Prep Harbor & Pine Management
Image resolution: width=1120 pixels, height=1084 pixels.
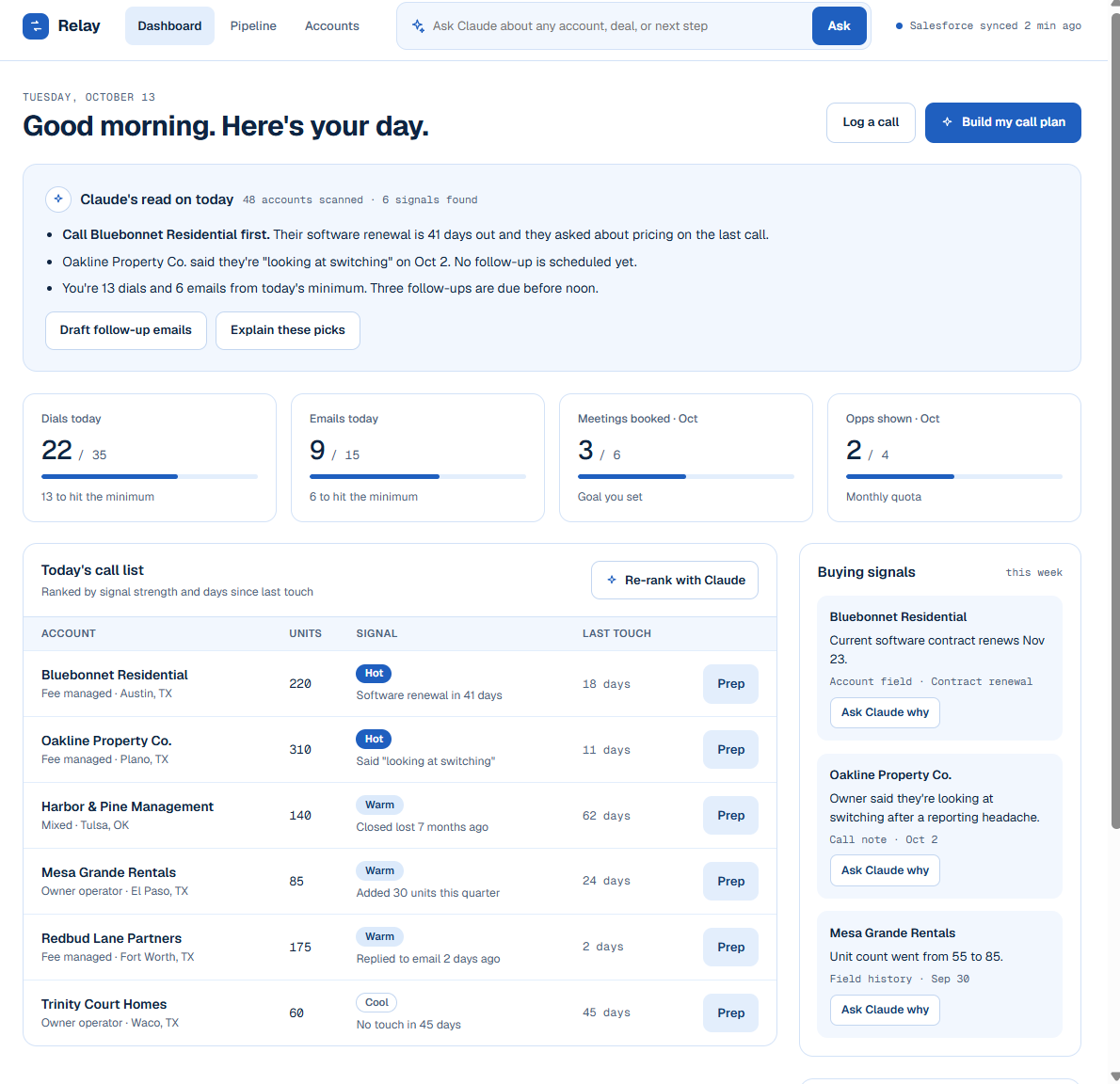730,816
